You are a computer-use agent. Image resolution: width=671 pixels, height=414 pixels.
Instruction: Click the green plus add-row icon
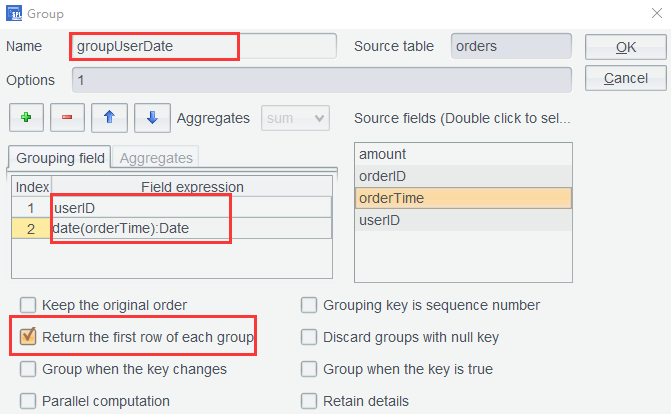point(26,117)
